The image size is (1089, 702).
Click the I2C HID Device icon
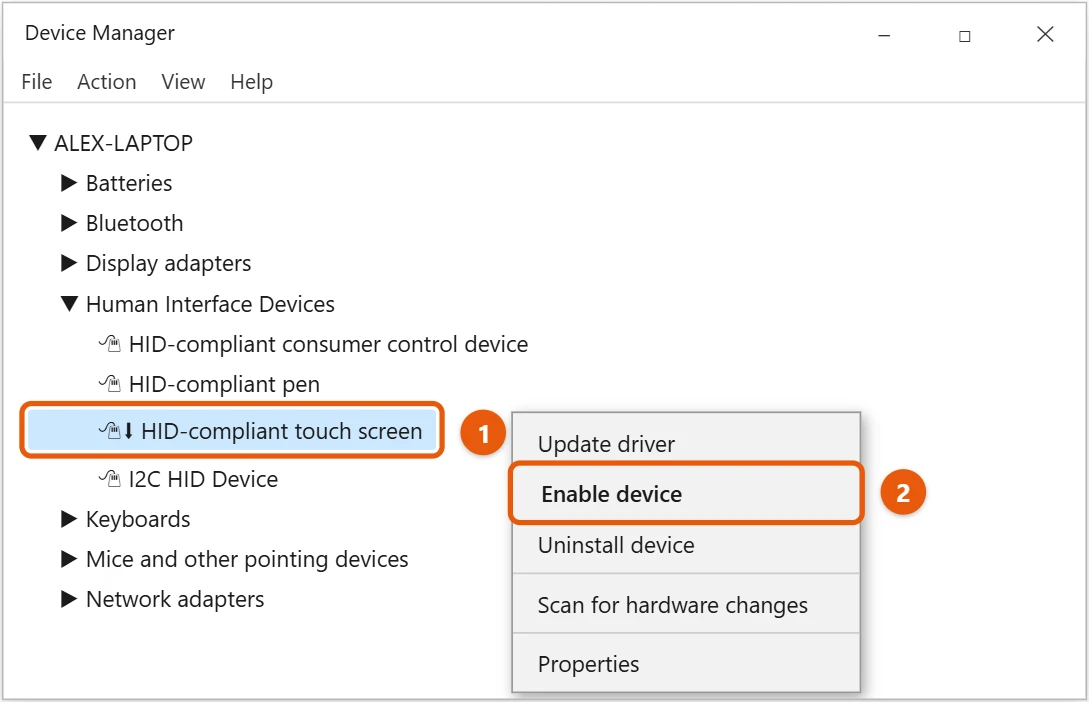110,478
